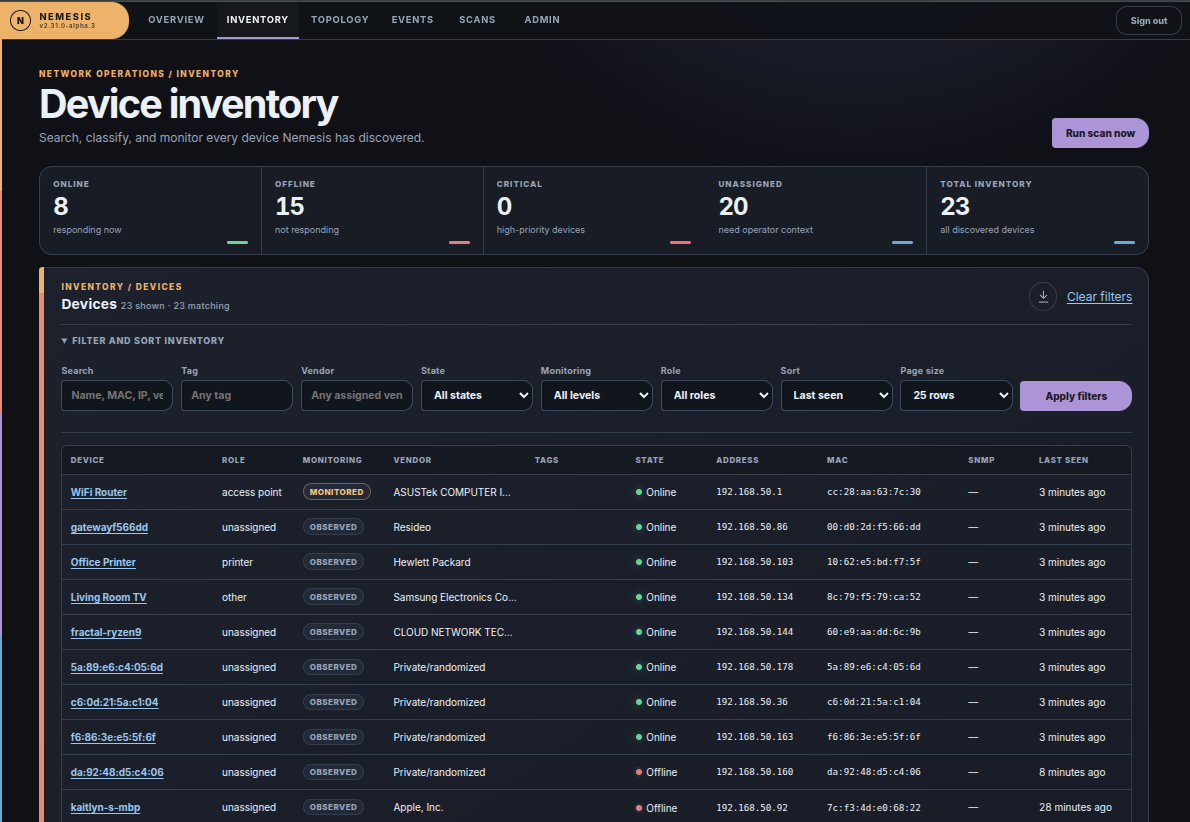Focus the Search name, MAC, IP field

click(117, 395)
